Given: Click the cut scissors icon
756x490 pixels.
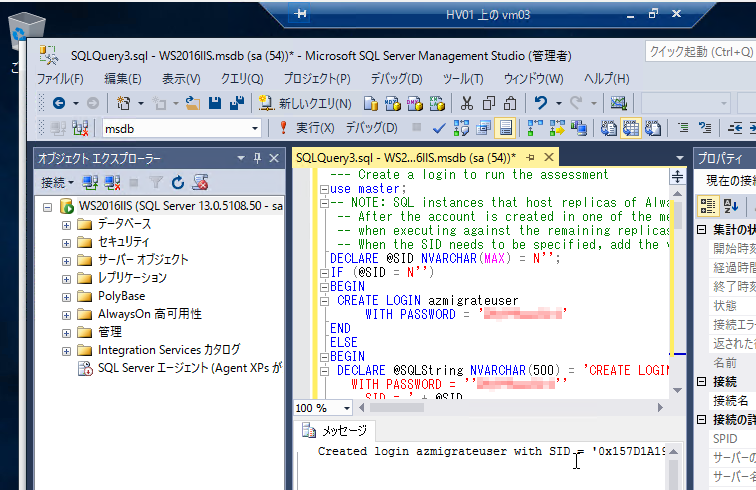Looking at the screenshot, I should (x=467, y=103).
